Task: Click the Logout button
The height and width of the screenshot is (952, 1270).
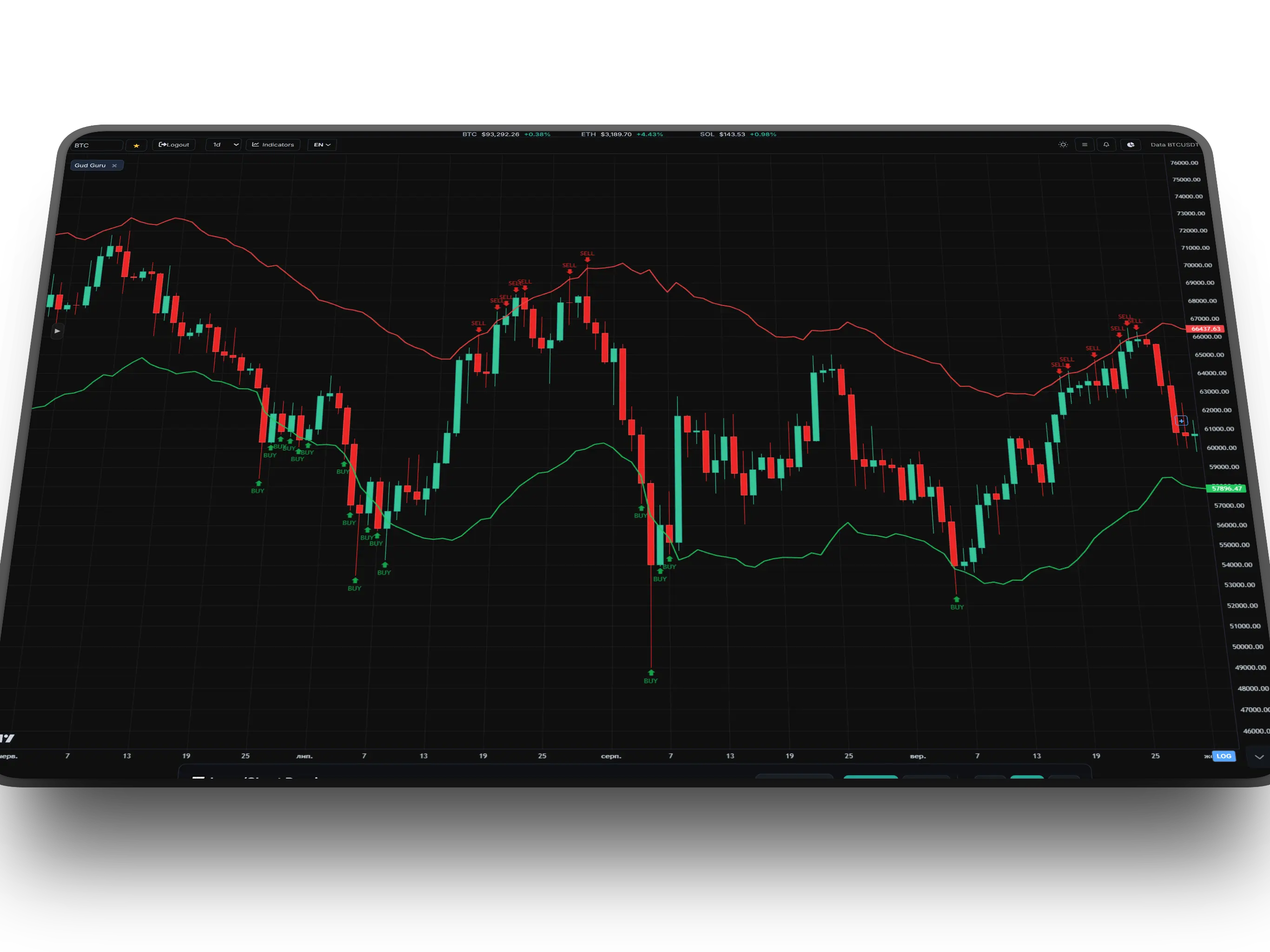Action: pos(174,145)
